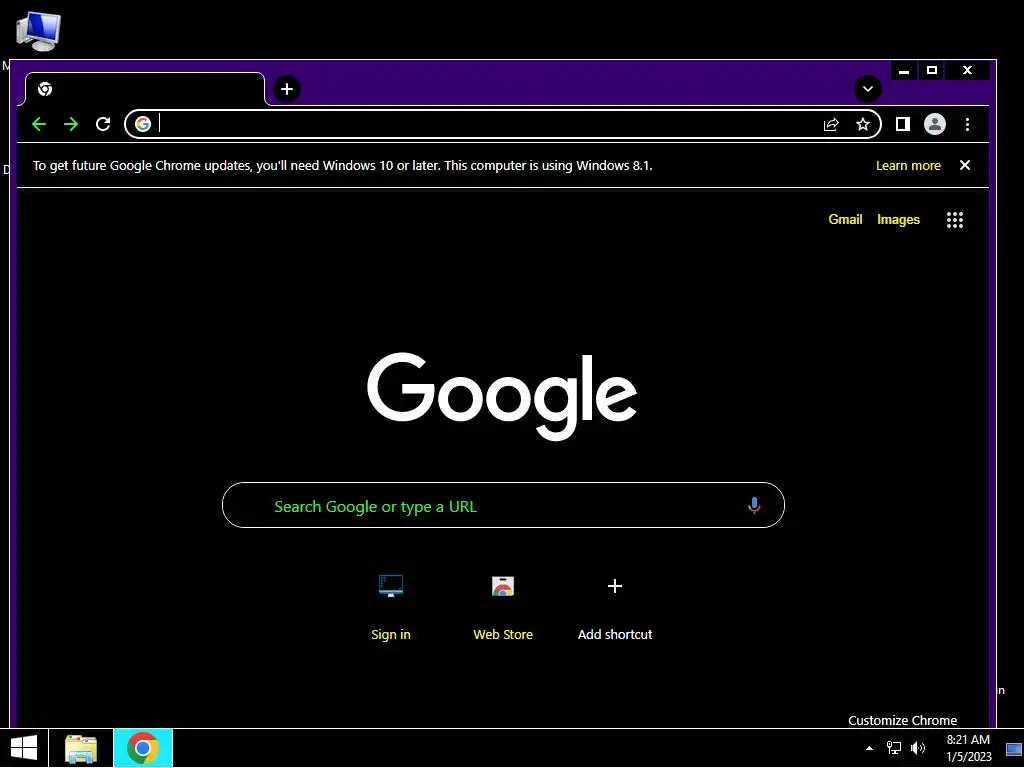Select the computer icon on desktop
1024x768 pixels.
point(39,31)
